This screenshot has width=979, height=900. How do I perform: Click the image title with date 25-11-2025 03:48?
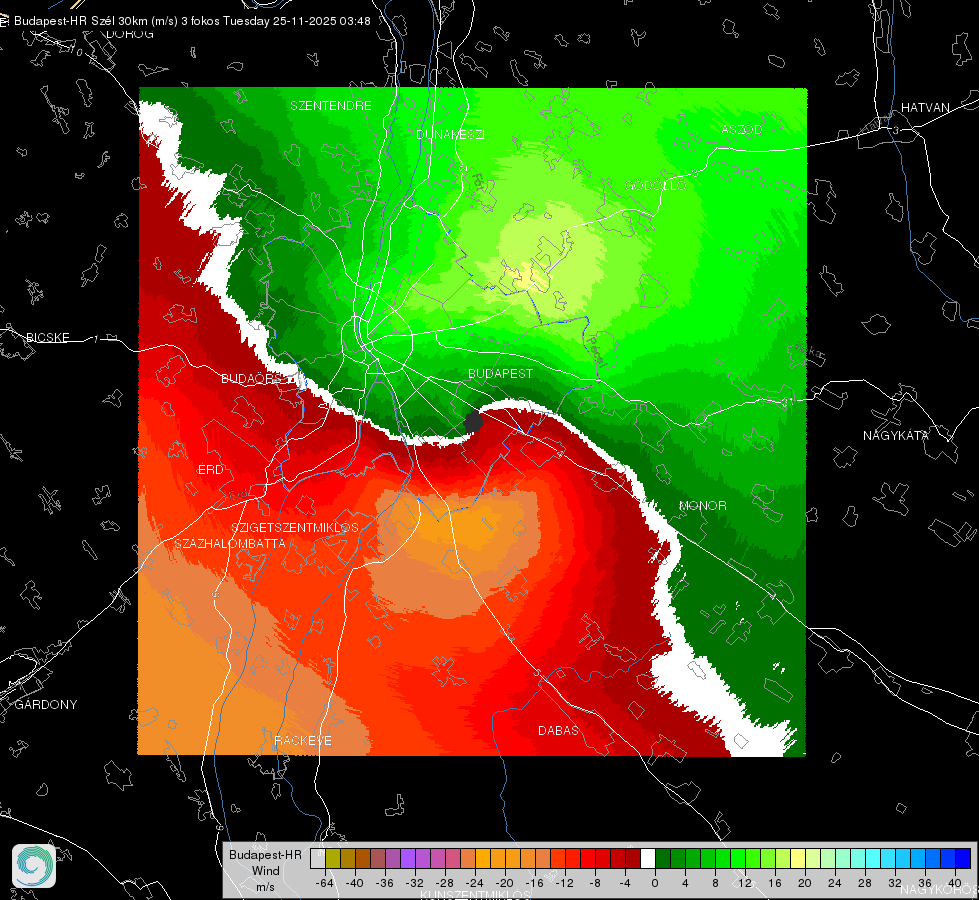pyautogui.click(x=192, y=21)
